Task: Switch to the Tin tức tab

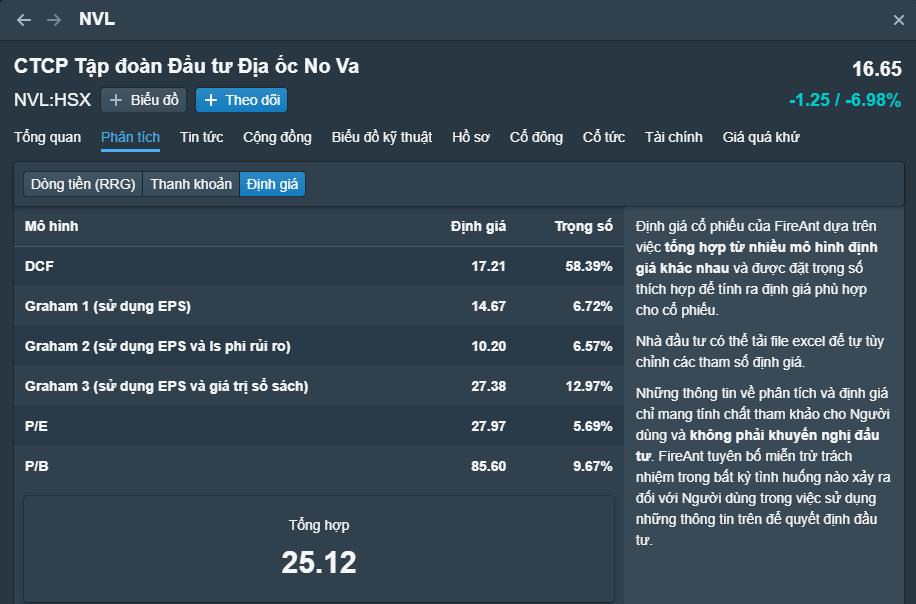Action: [202, 137]
